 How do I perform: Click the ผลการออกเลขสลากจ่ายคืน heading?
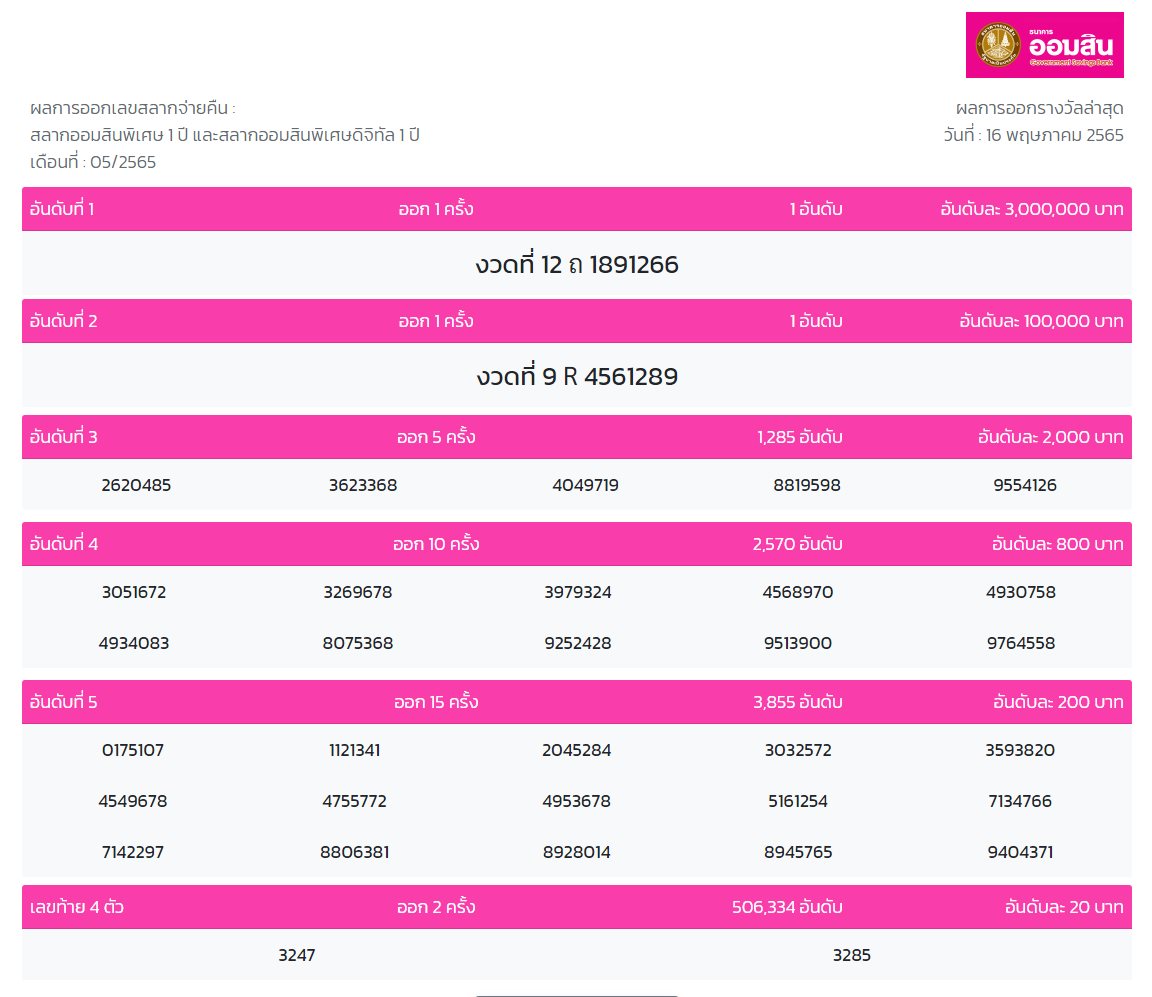(132, 109)
